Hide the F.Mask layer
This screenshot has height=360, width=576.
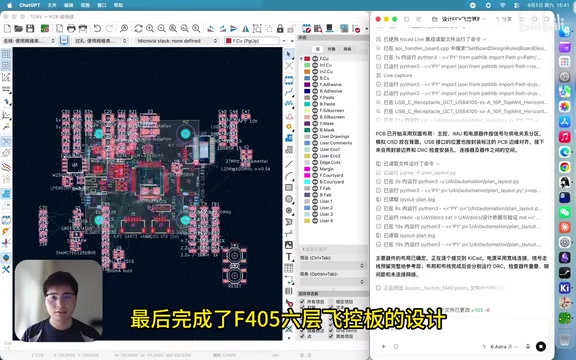coord(315,123)
